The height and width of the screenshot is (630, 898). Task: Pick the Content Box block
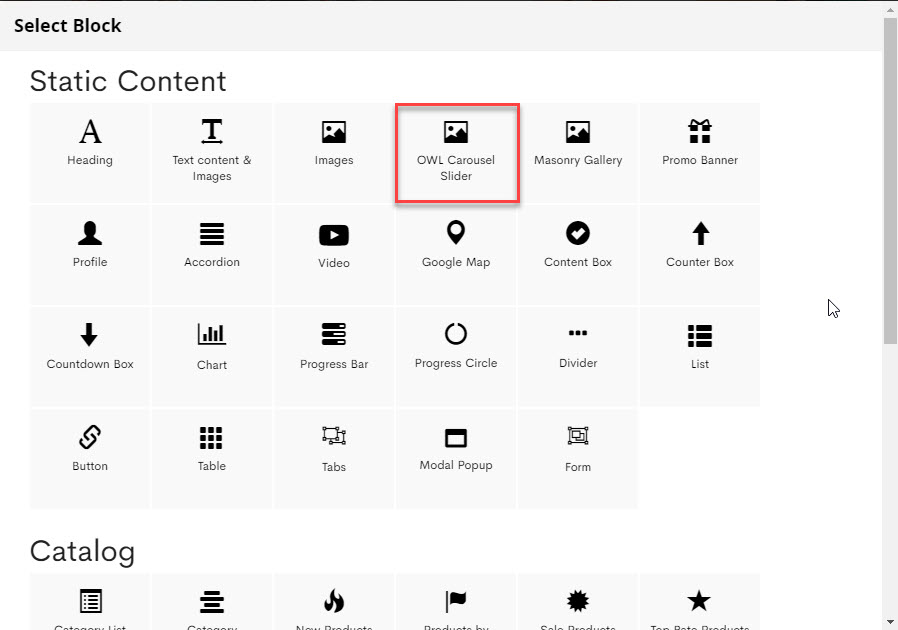(x=578, y=255)
